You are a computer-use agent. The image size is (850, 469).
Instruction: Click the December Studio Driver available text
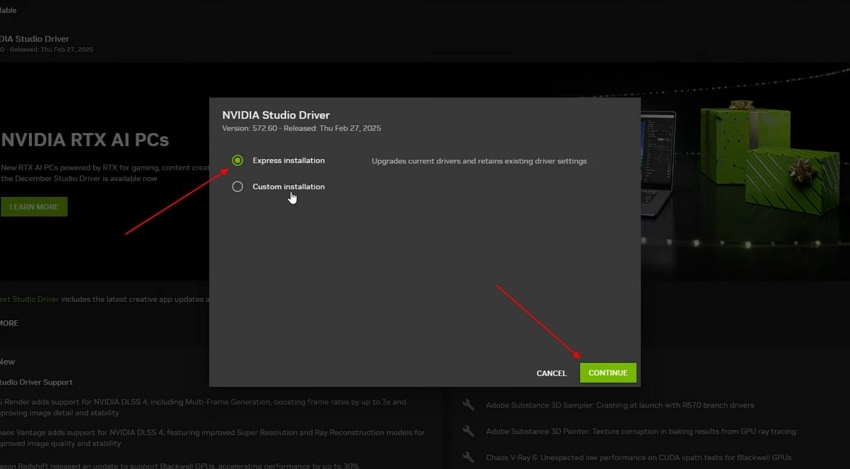[x=79, y=178]
